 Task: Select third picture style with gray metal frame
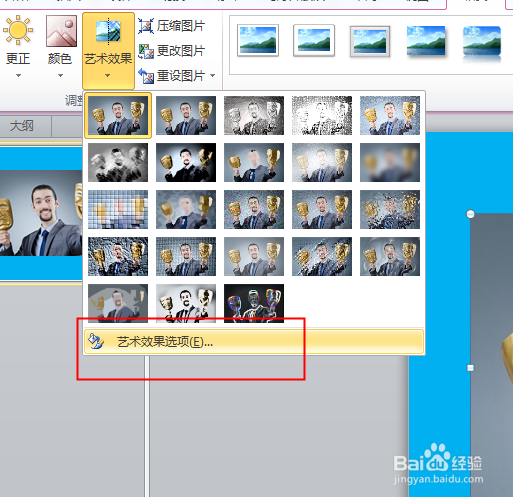(370, 41)
